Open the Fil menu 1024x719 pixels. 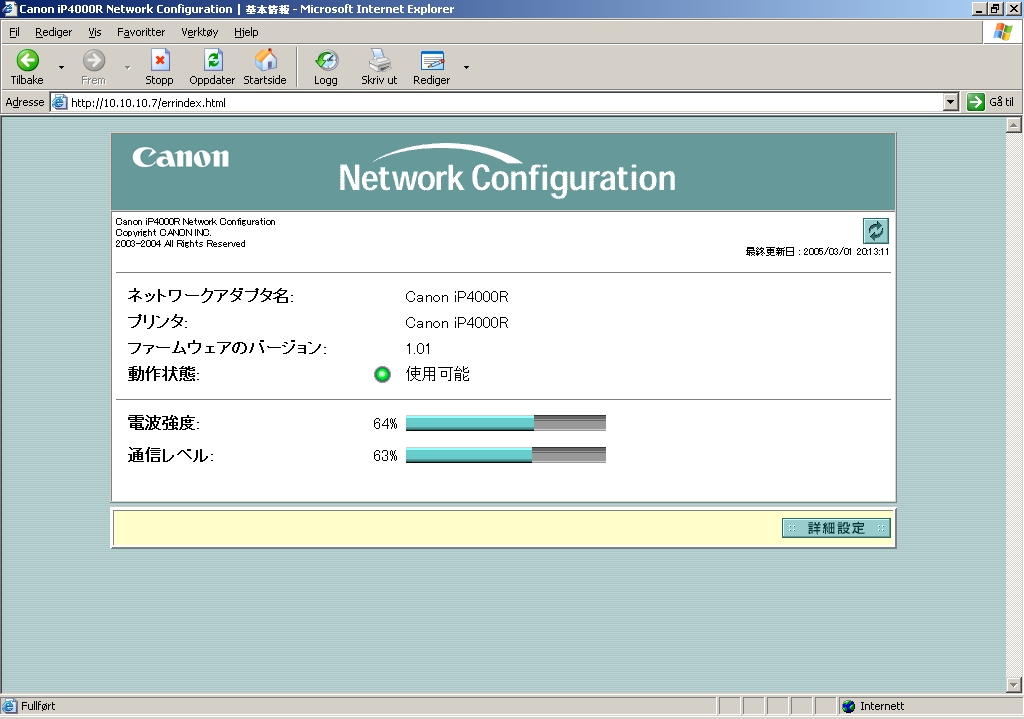(14, 32)
